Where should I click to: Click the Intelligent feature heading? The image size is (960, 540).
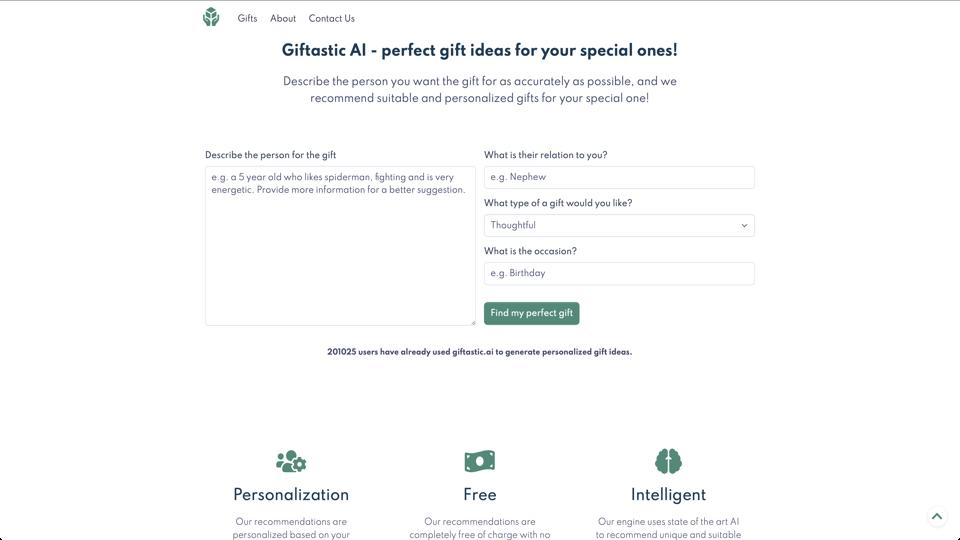[668, 495]
